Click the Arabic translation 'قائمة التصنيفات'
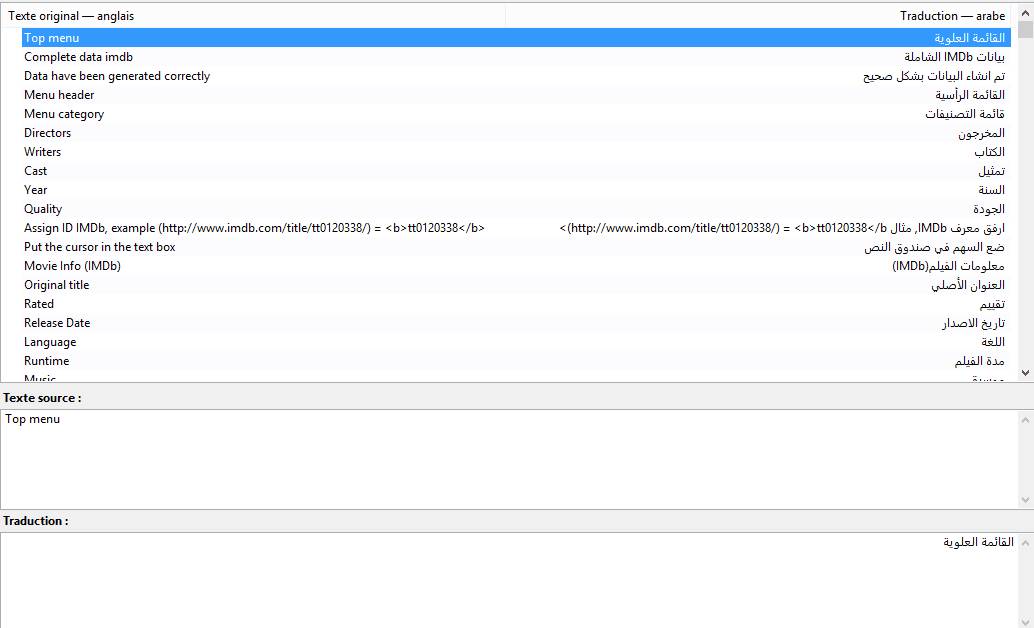Viewport: 1034px width, 628px height. point(965,114)
